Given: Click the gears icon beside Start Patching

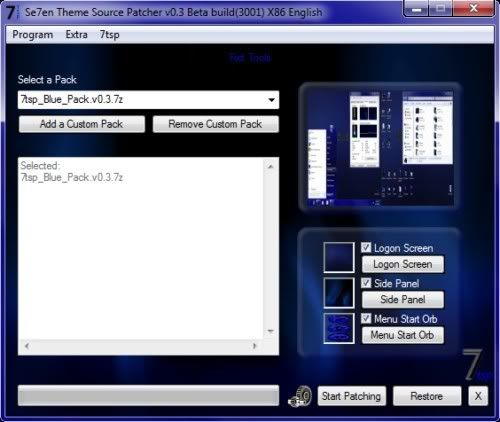Looking at the screenshot, I should pyautogui.click(x=300, y=396).
